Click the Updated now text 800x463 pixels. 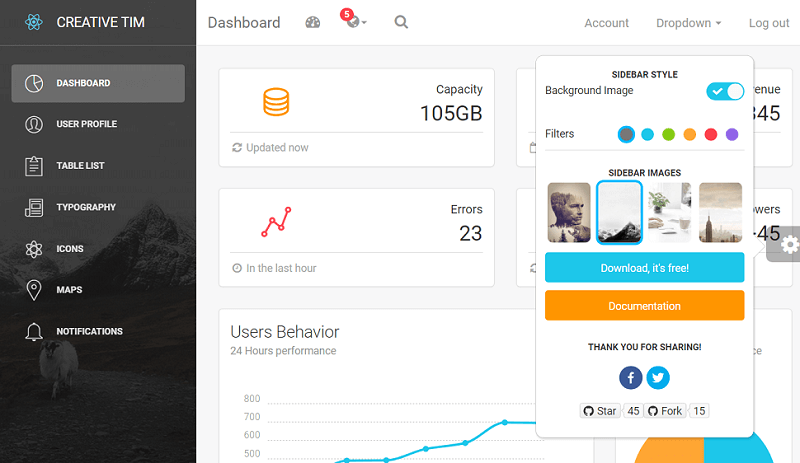click(x=277, y=148)
